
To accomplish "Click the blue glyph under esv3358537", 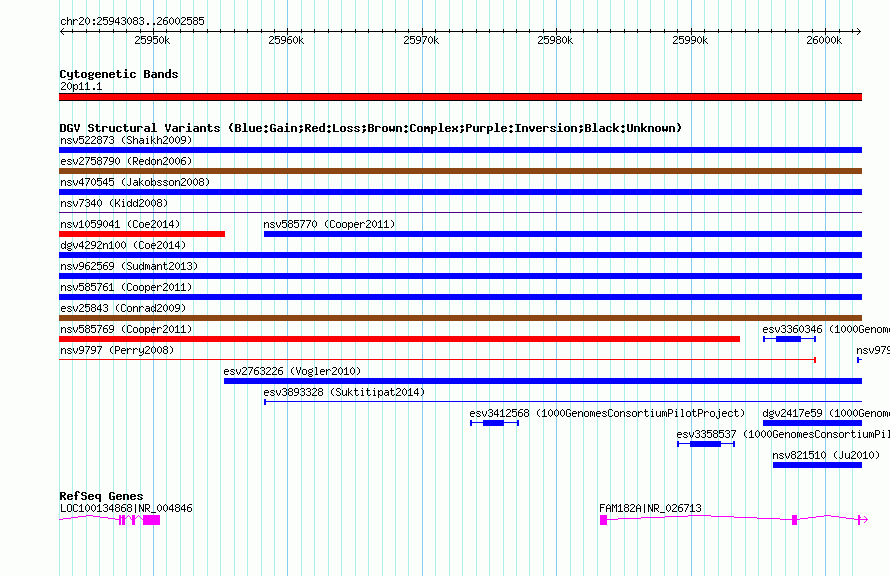I will [706, 444].
